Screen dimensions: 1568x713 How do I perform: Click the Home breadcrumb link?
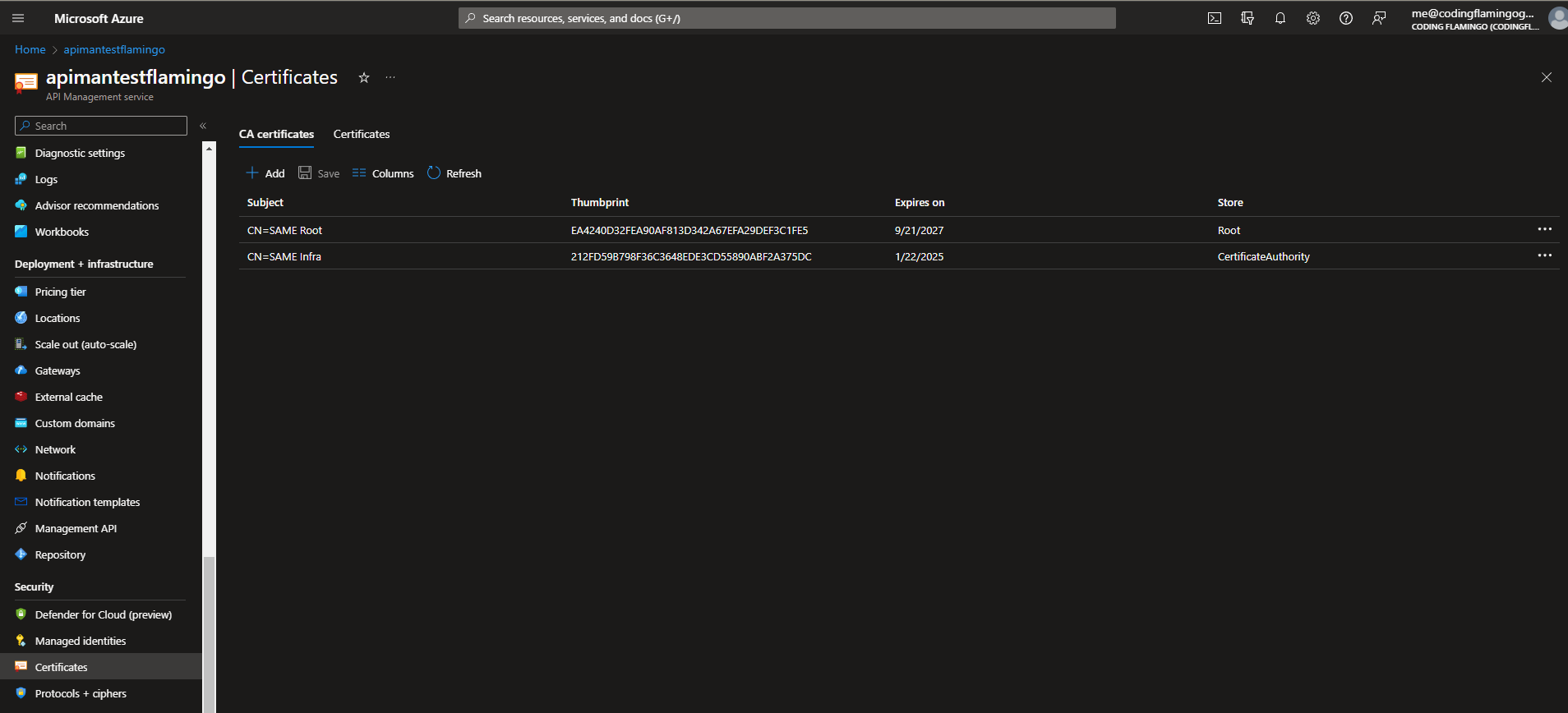pos(30,49)
